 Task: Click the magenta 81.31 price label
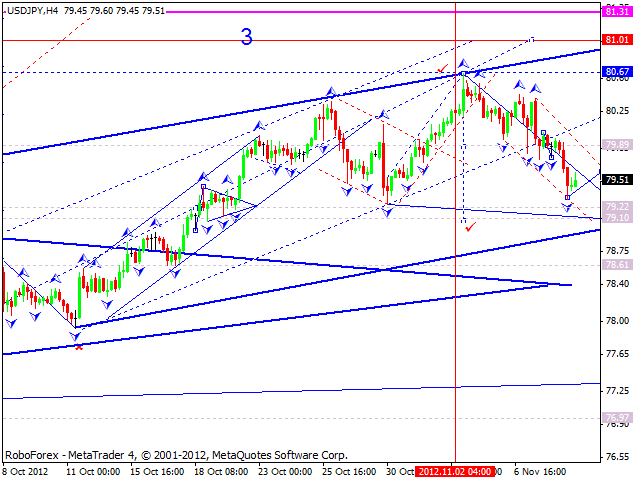point(616,11)
